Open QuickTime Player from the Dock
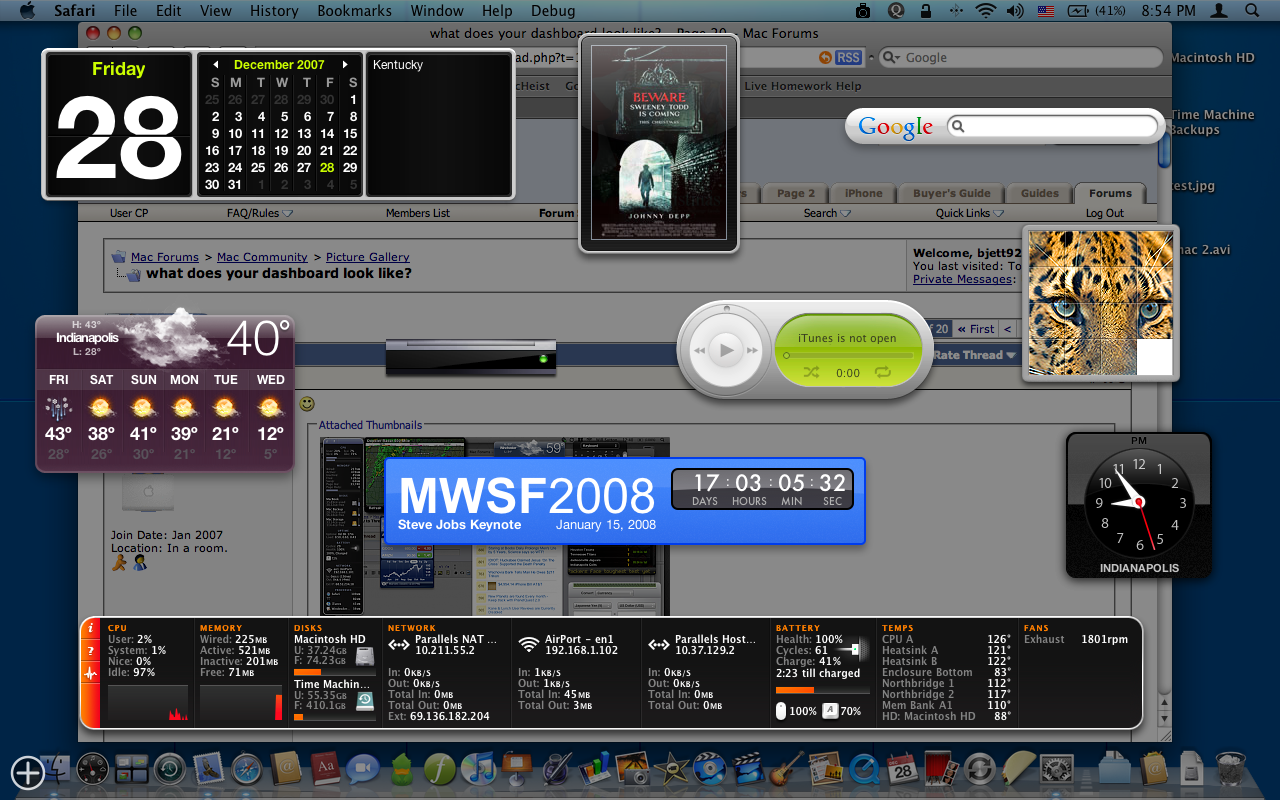The width and height of the screenshot is (1280, 800). point(864,769)
